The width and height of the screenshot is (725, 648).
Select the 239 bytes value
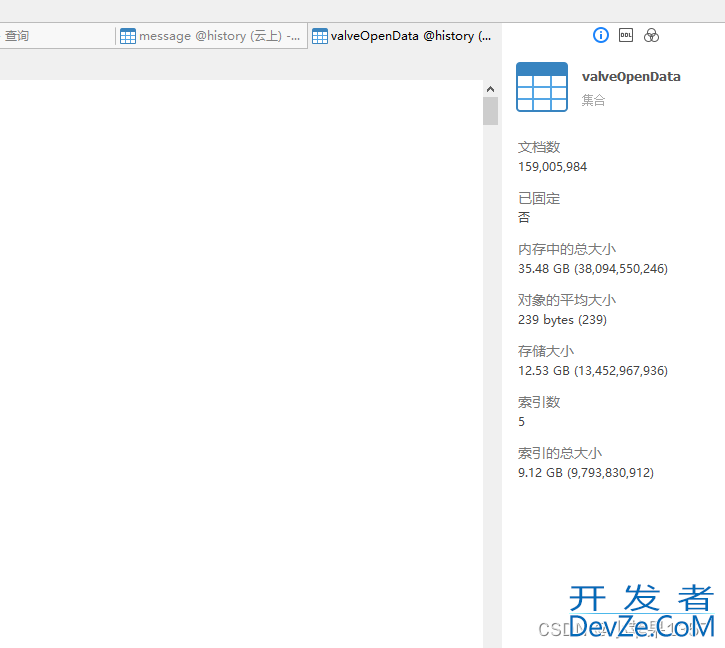pos(562,320)
